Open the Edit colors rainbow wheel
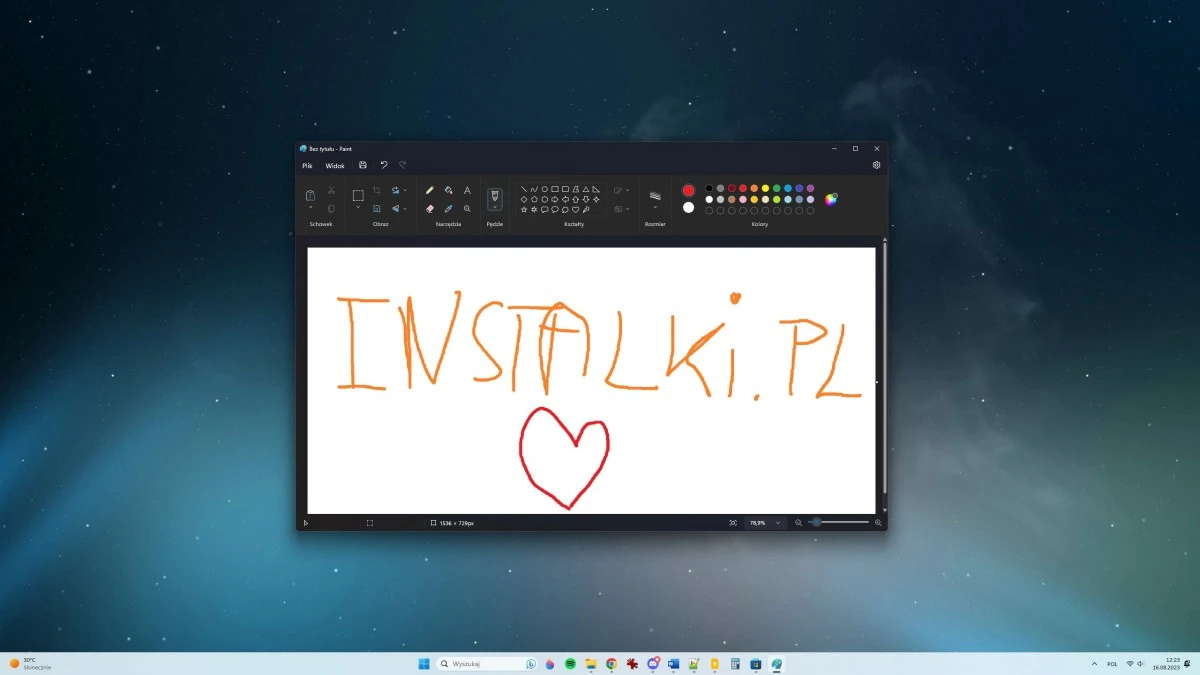The width and height of the screenshot is (1200, 675). point(831,200)
